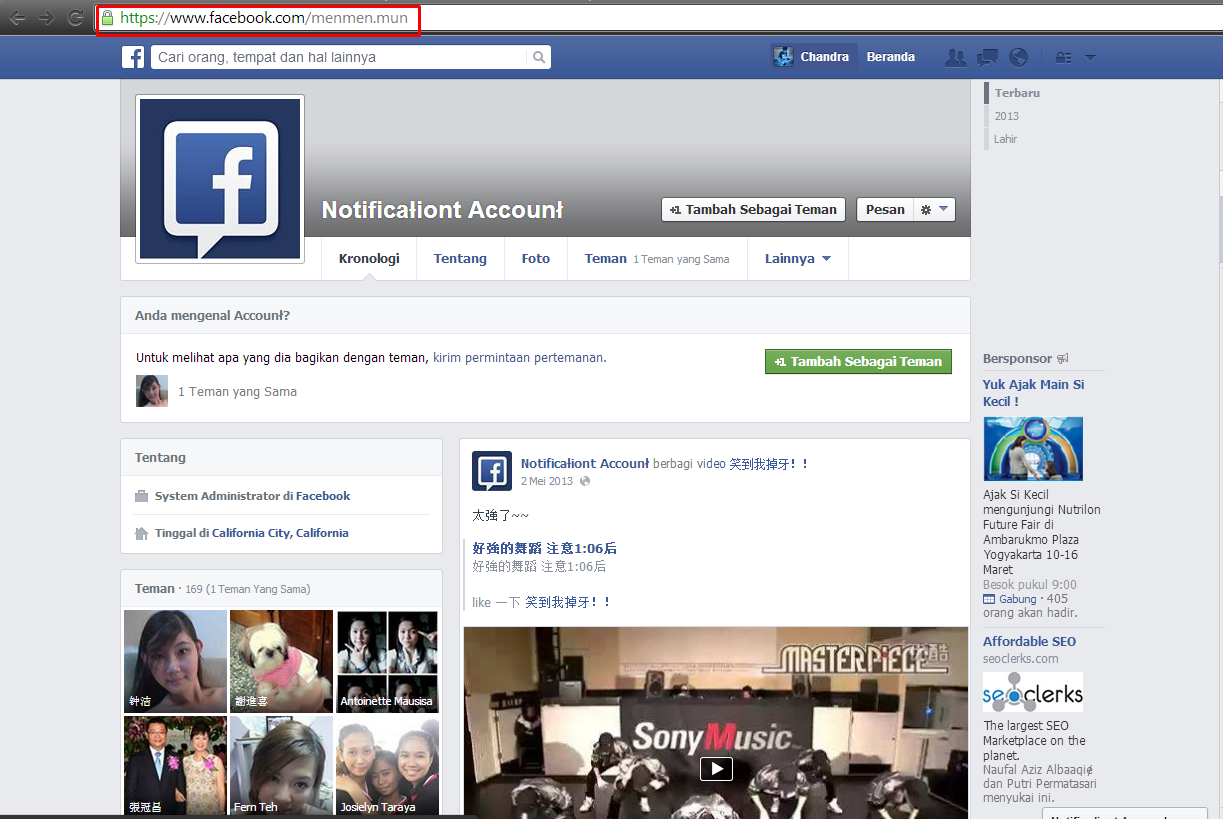The height and width of the screenshot is (819, 1223).
Task: Open the dog photo friend thumbnail
Action: (x=281, y=661)
